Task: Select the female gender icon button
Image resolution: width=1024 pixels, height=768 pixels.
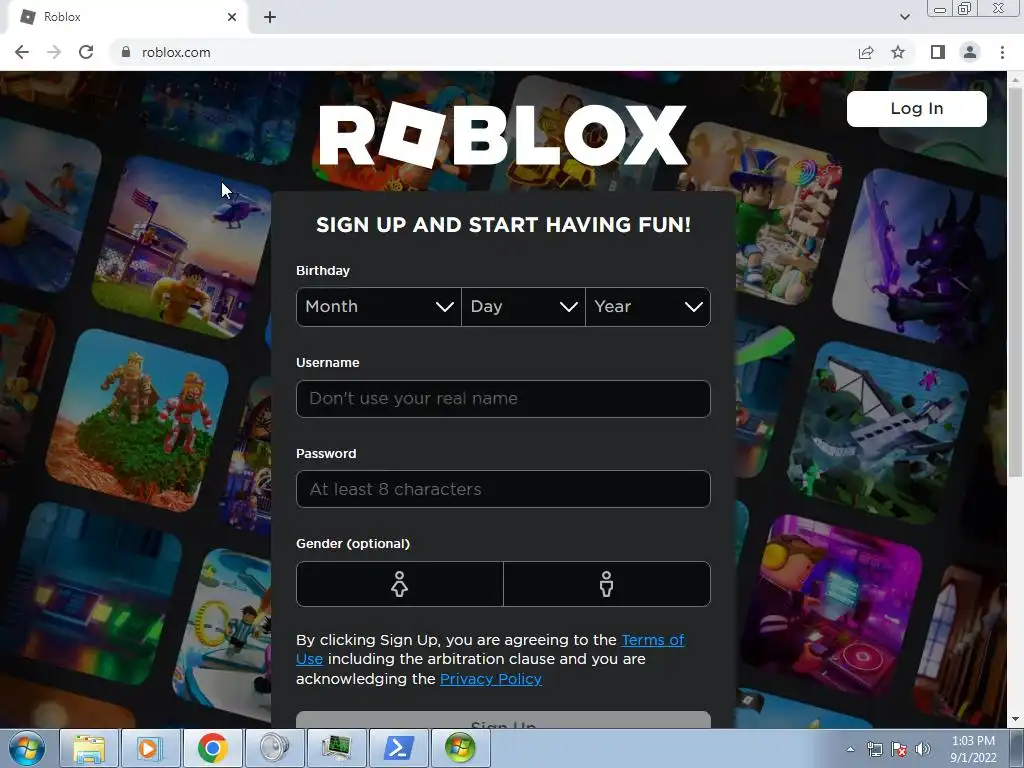Action: [400, 584]
